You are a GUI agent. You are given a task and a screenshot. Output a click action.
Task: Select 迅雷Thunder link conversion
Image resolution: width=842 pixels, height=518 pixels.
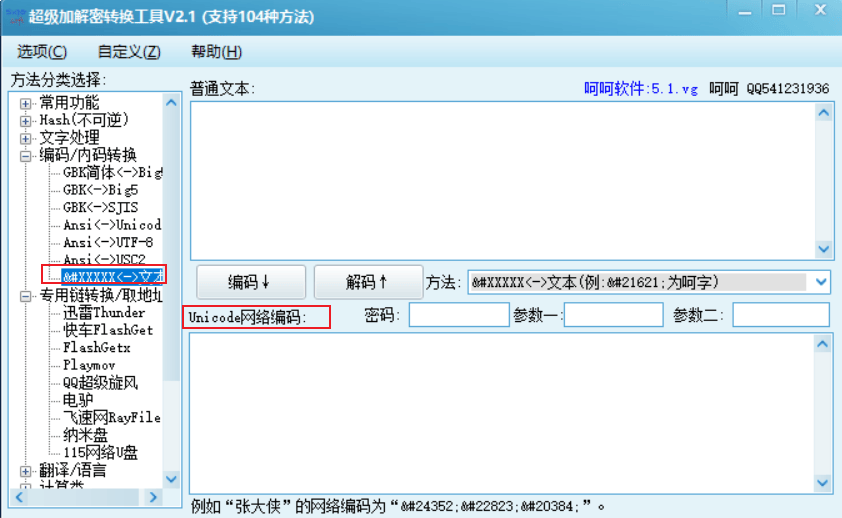(104, 312)
